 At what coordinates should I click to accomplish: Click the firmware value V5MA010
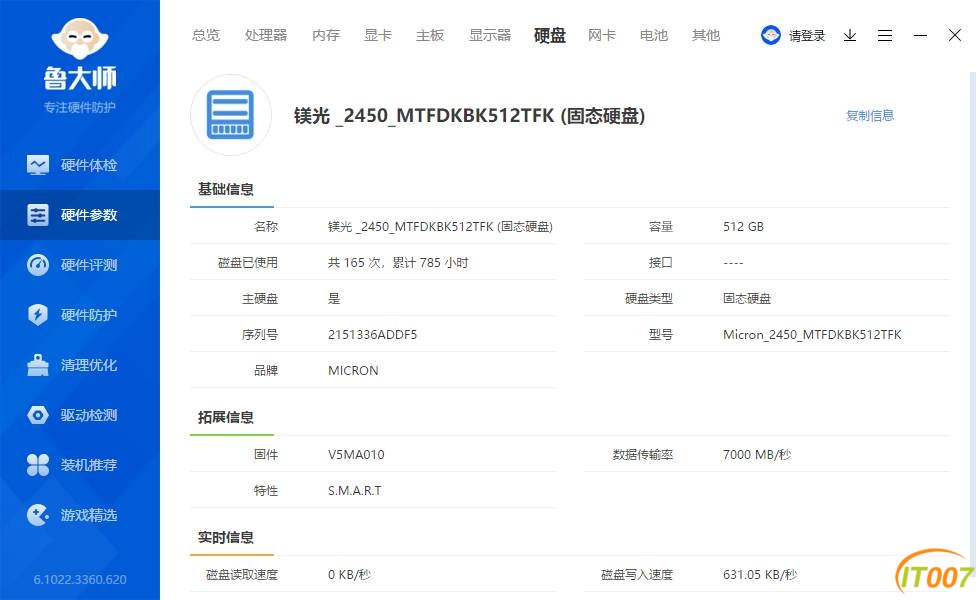tap(356, 454)
